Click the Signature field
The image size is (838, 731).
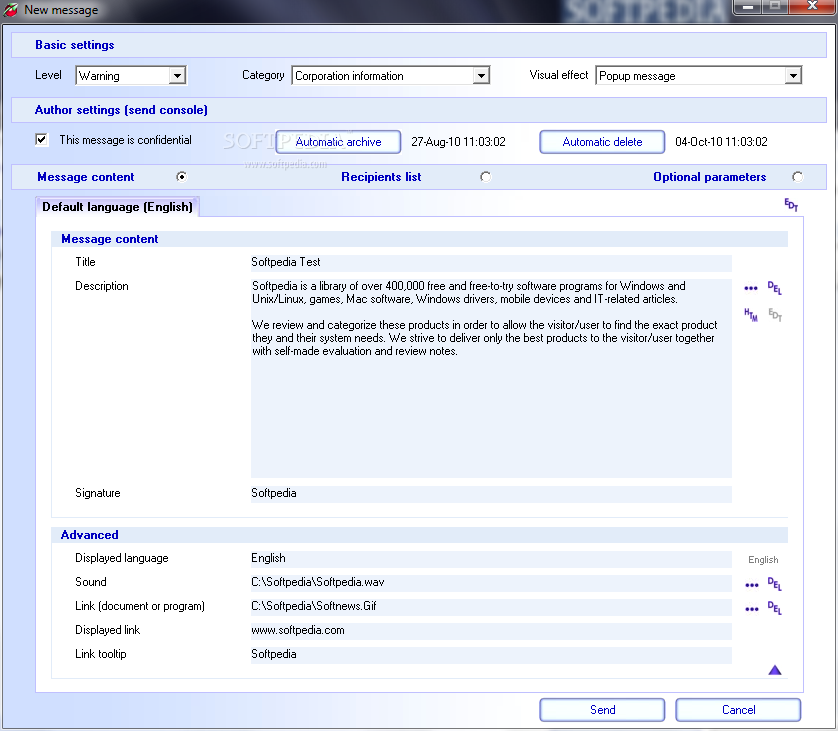[x=491, y=494]
